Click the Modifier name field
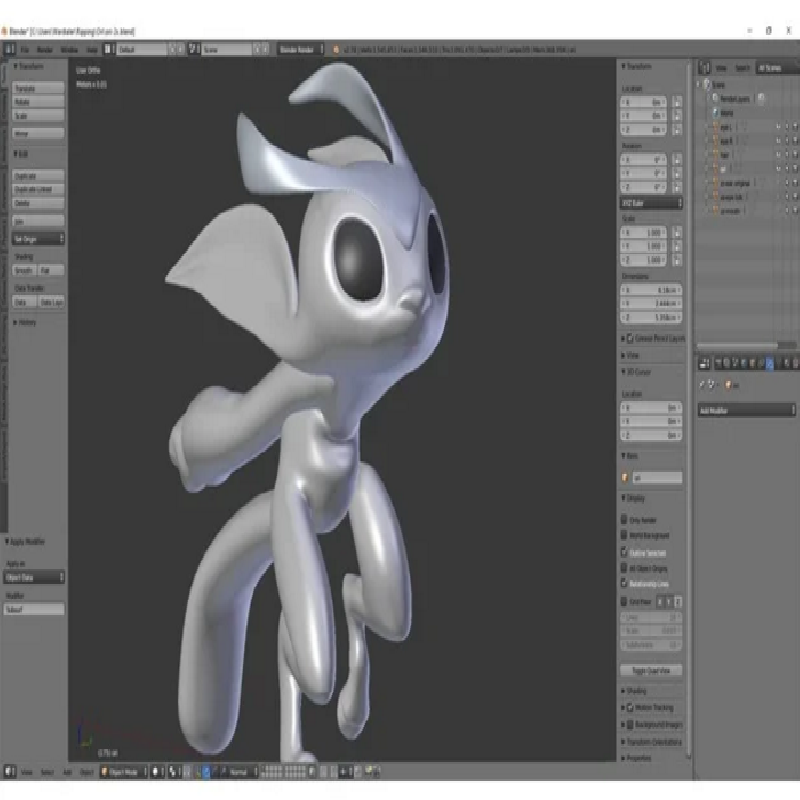 click(34, 609)
